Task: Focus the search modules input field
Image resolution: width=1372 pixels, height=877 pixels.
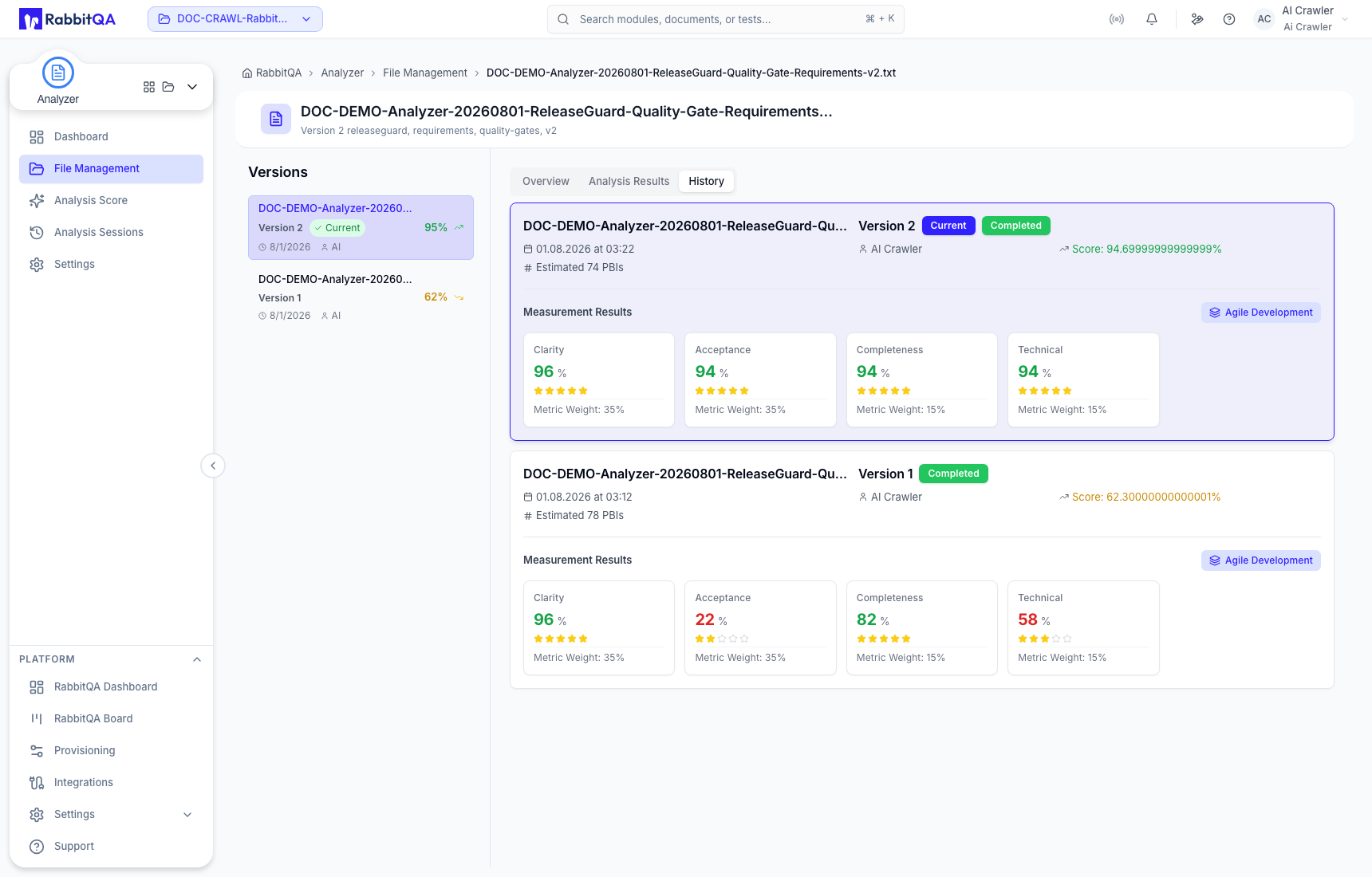Action: click(726, 19)
